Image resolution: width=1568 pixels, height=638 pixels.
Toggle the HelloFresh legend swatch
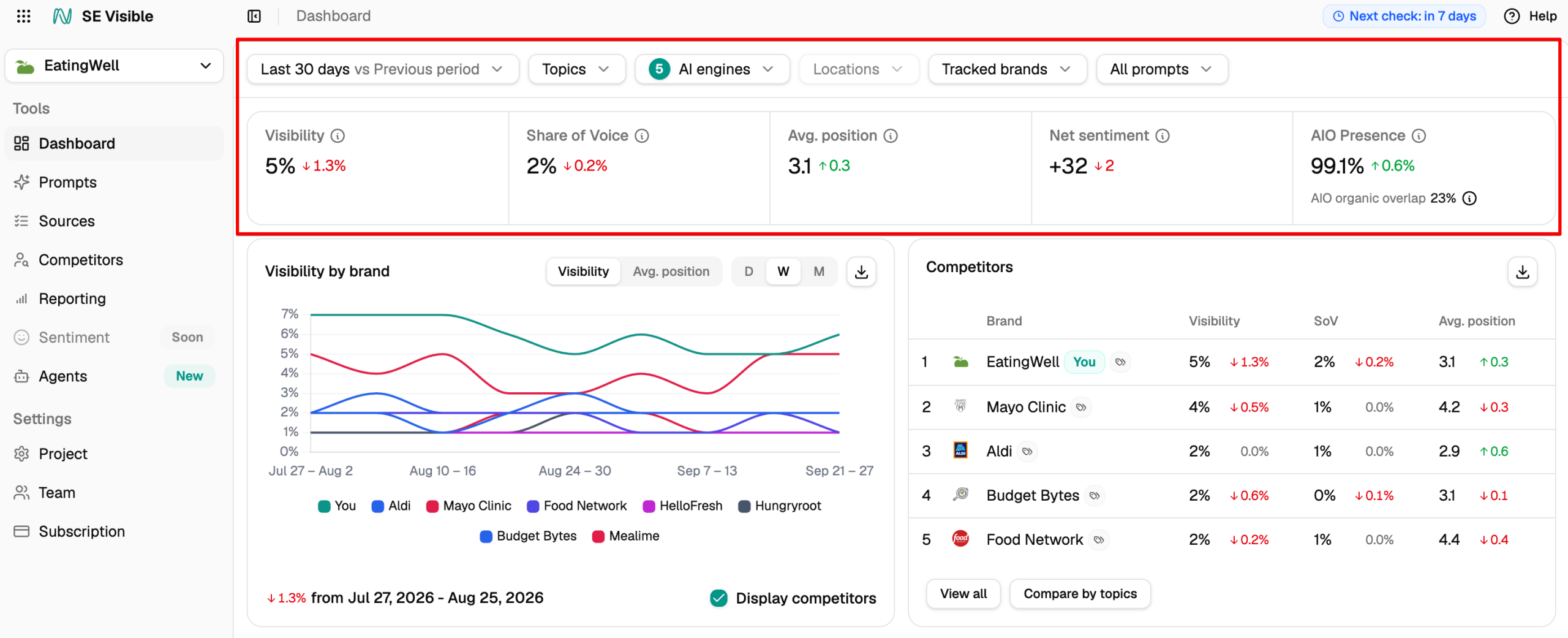point(649,506)
